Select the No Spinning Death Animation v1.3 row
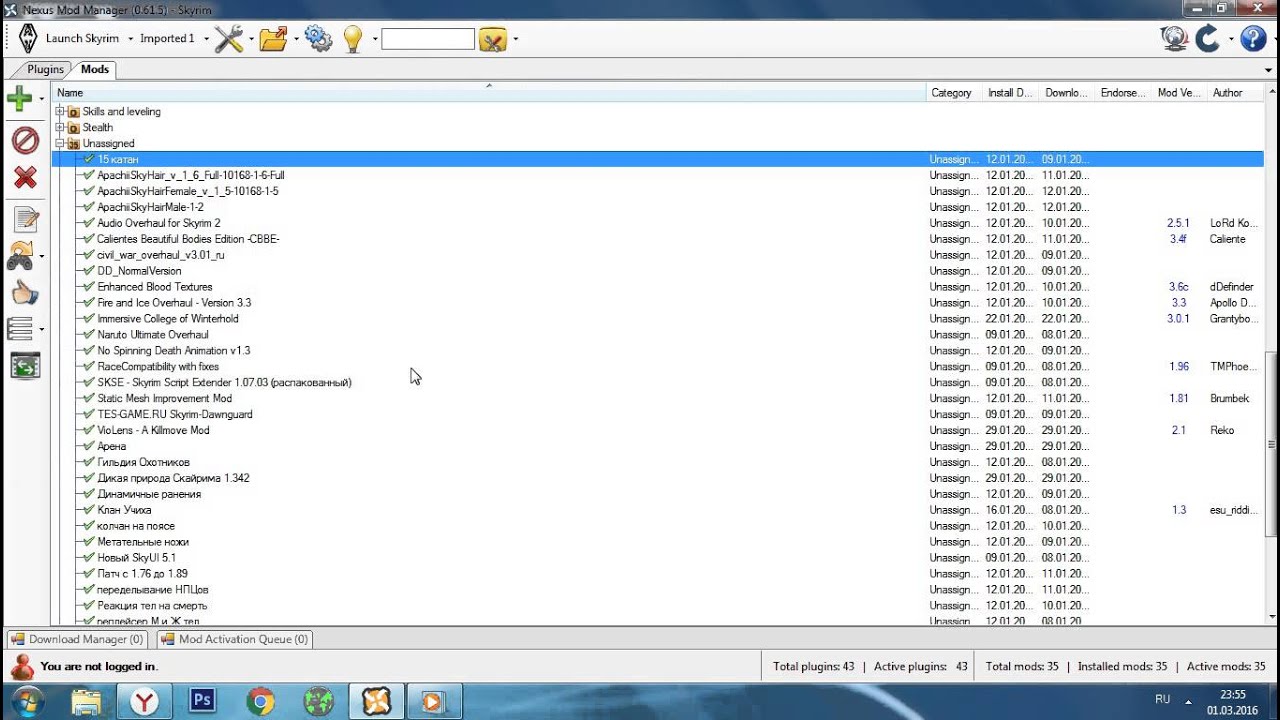The image size is (1280, 720). pyautogui.click(x=658, y=351)
